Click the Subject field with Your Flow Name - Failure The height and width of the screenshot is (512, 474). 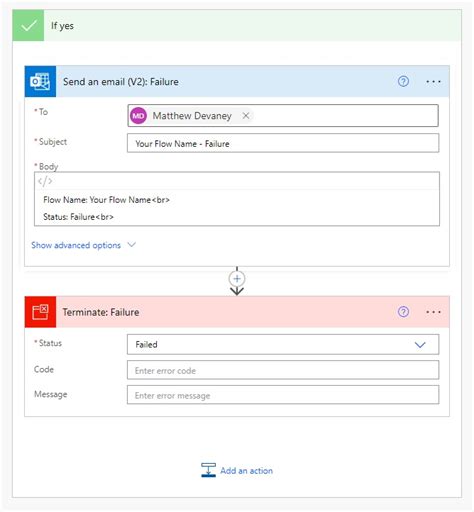tap(283, 143)
